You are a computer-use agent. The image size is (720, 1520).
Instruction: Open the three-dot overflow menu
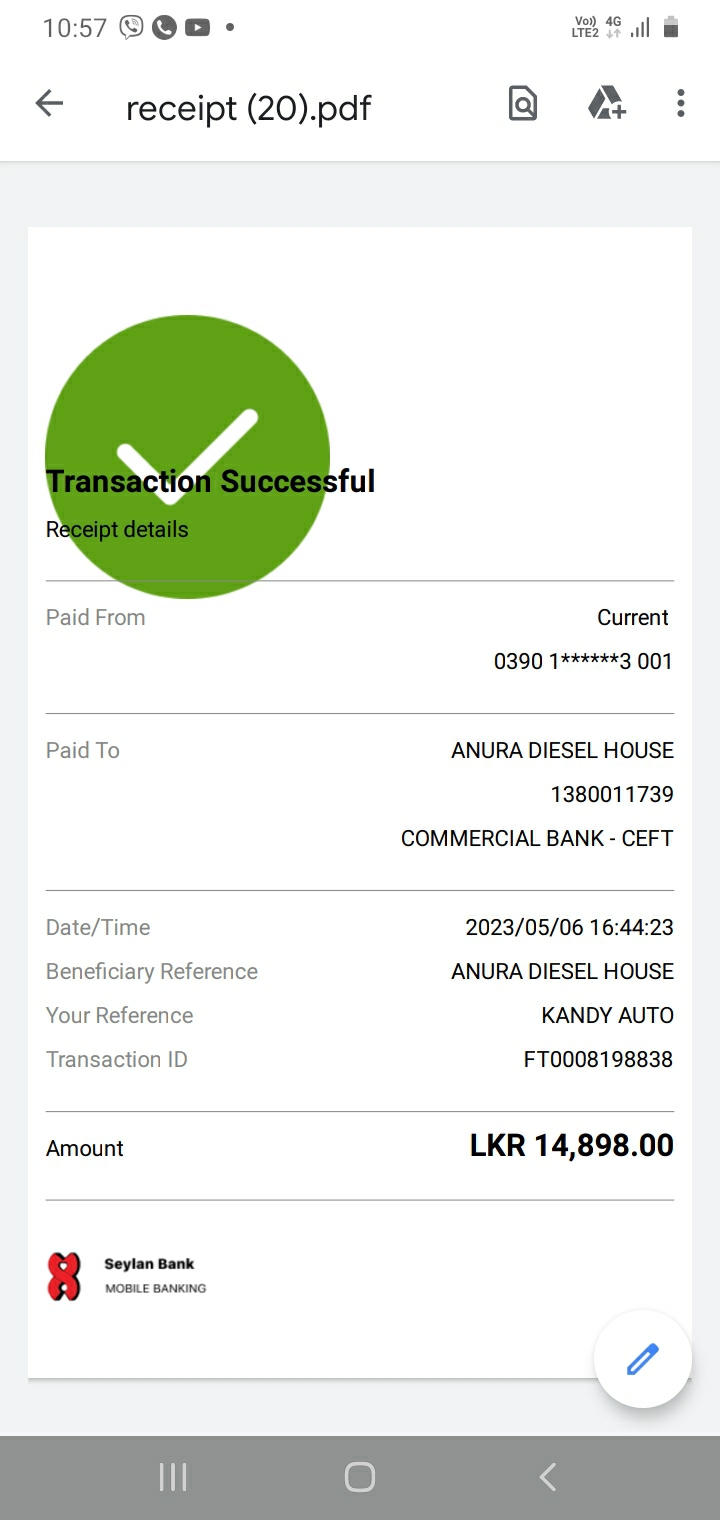pyautogui.click(x=680, y=103)
